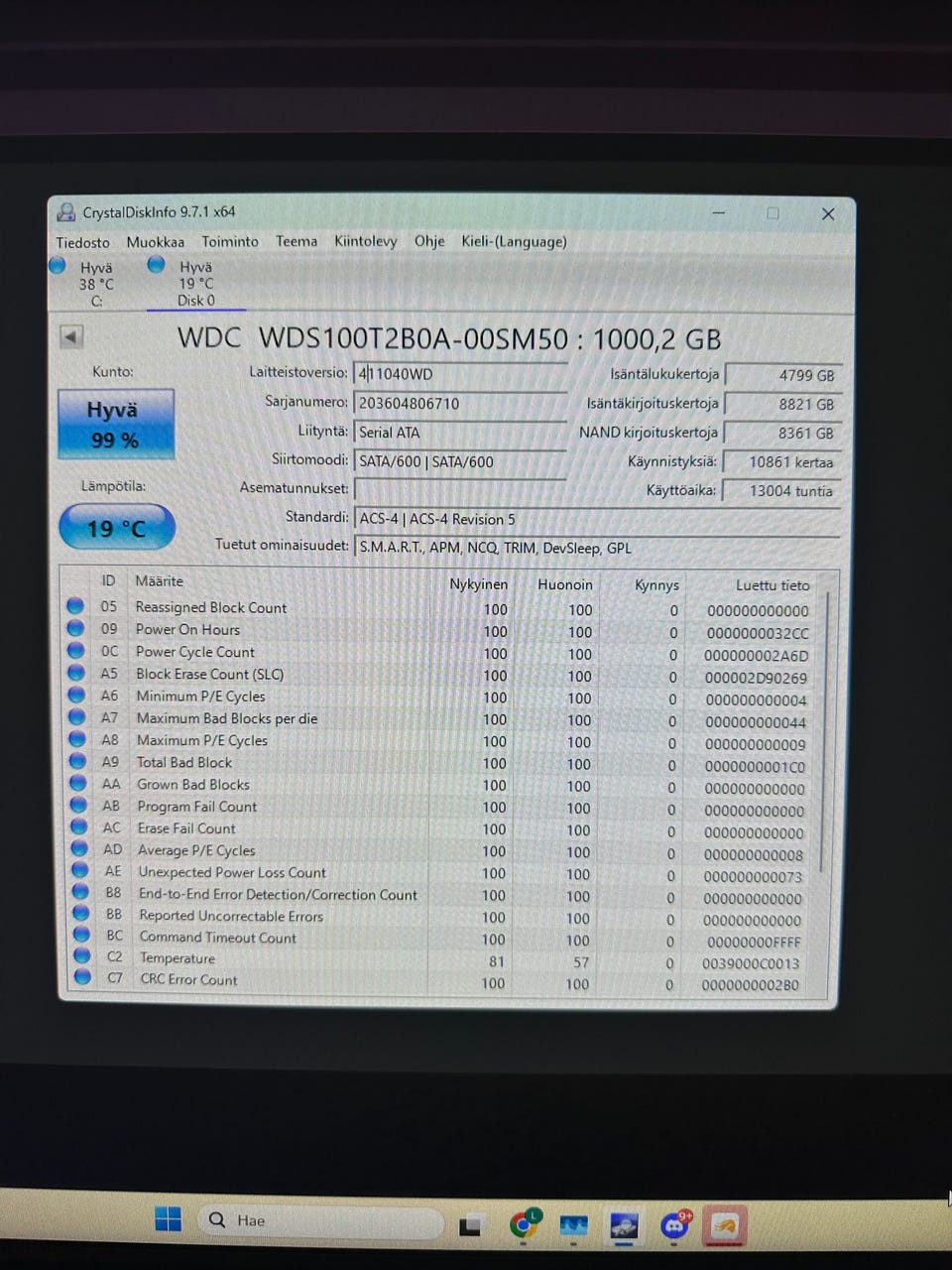
Task: Click the Sarjanumero field
Action: (x=460, y=403)
